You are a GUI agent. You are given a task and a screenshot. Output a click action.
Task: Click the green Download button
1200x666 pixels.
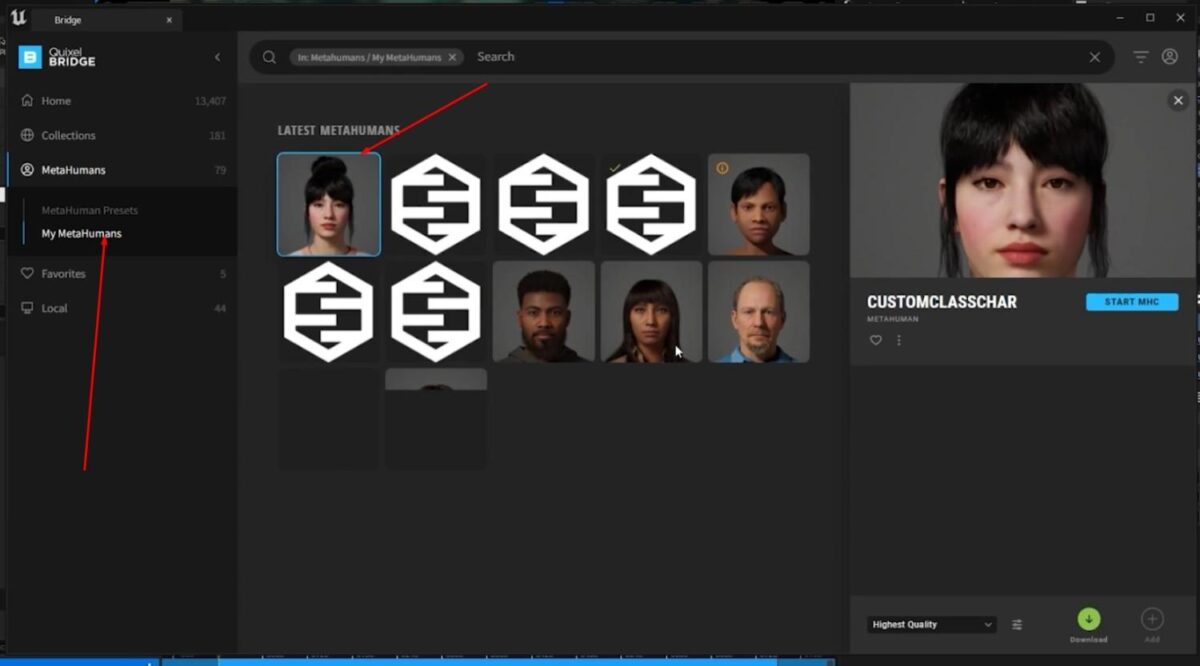(1089, 620)
